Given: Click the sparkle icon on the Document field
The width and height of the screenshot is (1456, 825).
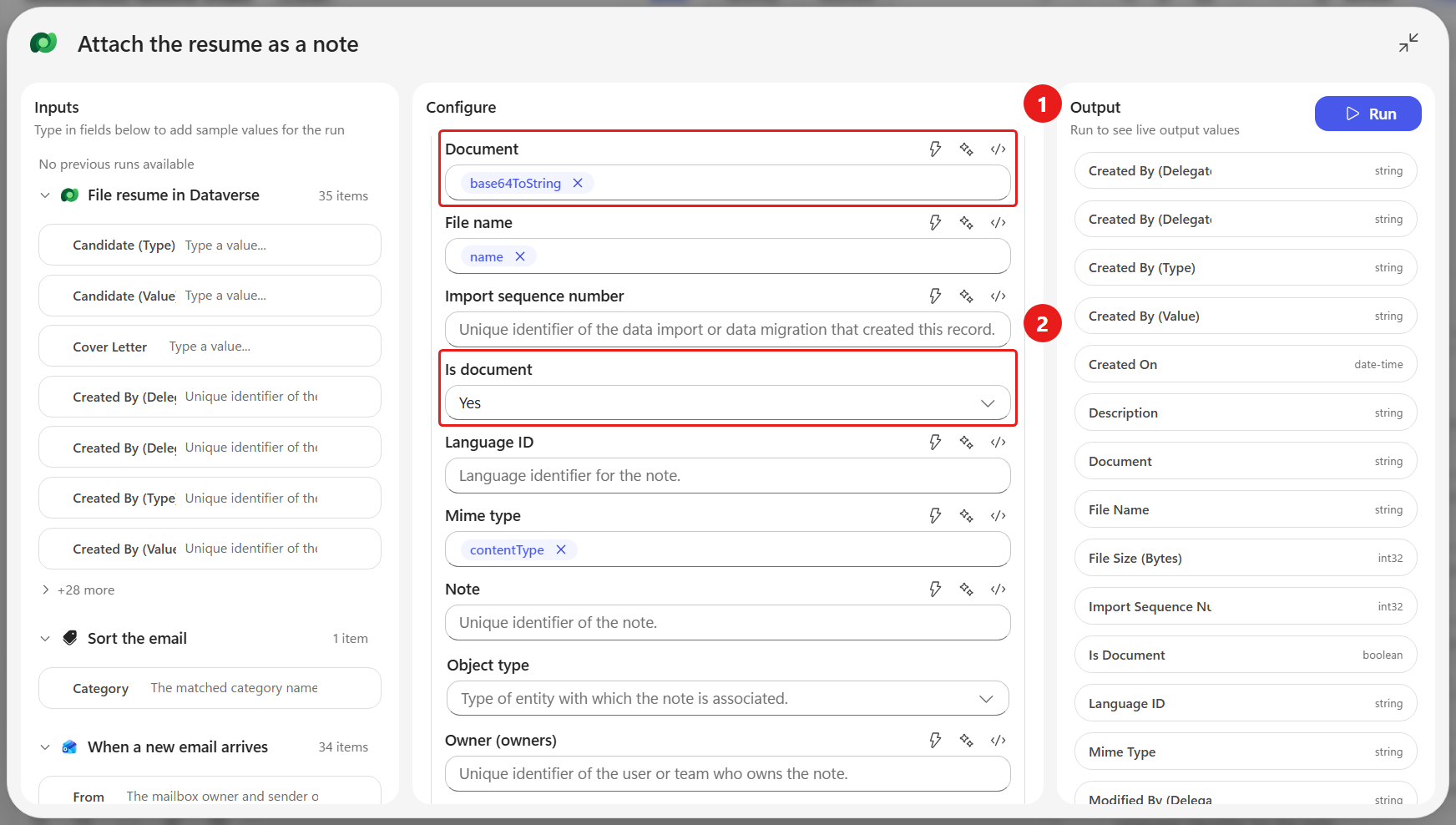Looking at the screenshot, I should pos(967,149).
